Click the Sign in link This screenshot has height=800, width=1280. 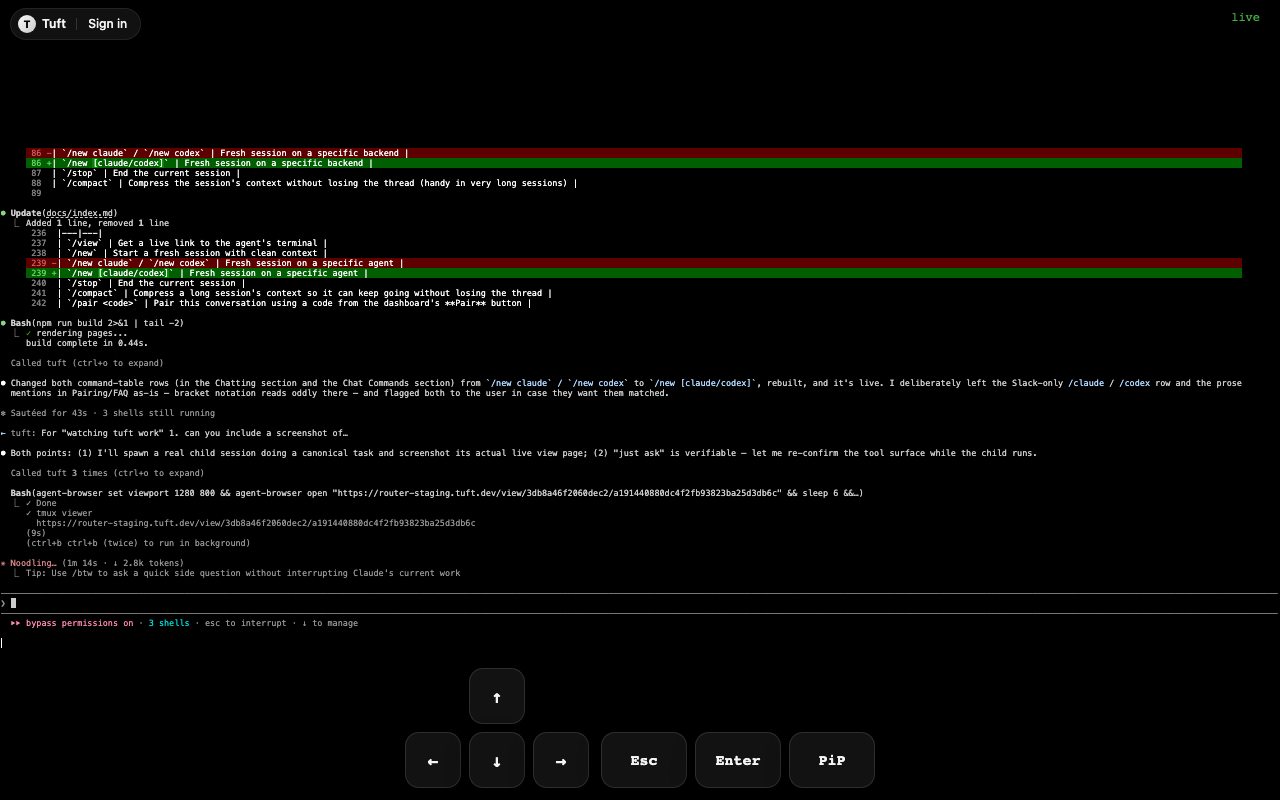pos(107,24)
